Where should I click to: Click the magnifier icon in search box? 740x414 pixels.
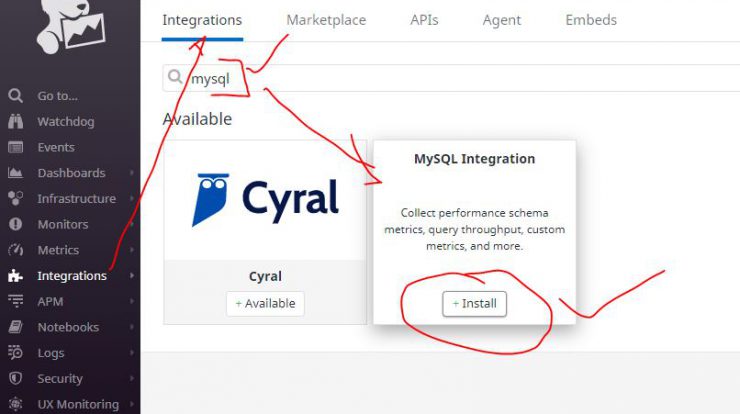175,76
